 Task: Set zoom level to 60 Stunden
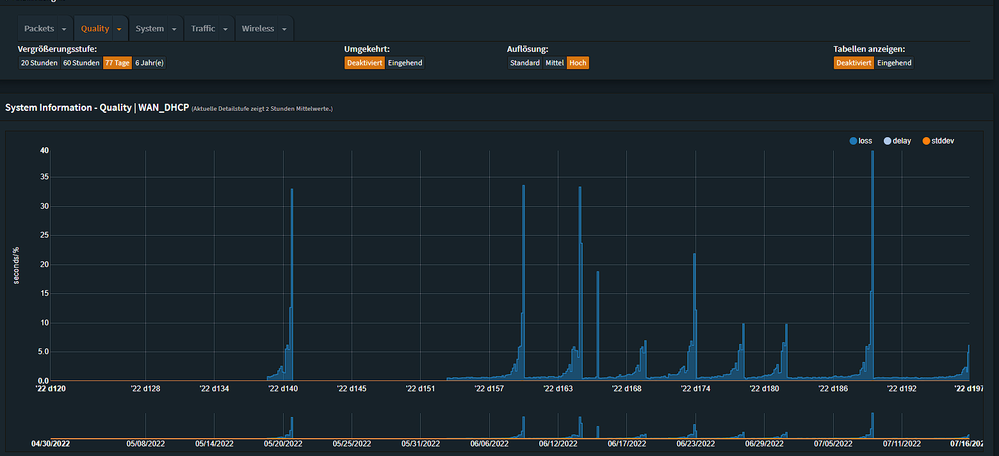click(81, 63)
